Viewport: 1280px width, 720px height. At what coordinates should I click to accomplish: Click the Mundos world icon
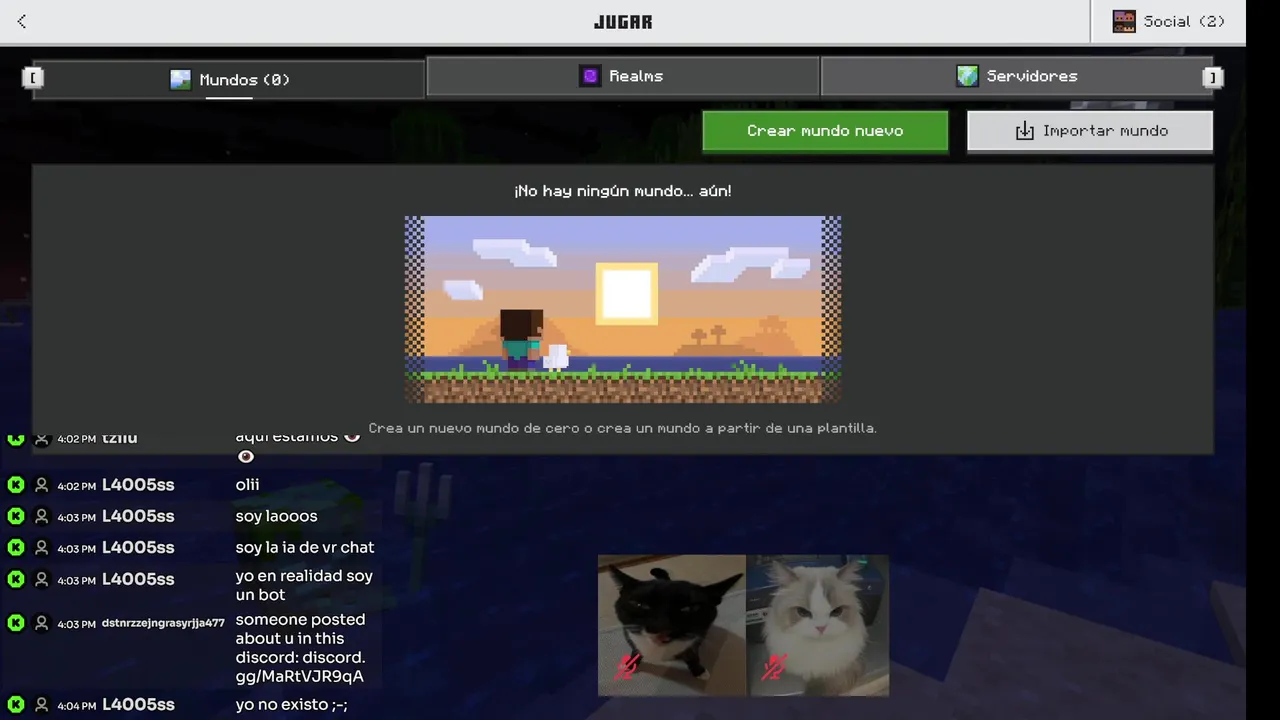(180, 80)
